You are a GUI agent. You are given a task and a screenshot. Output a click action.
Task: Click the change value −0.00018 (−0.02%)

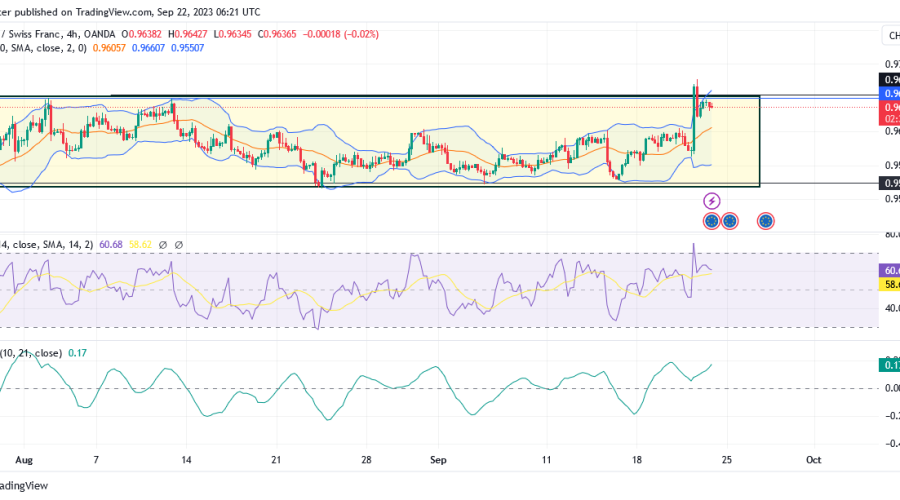point(340,34)
